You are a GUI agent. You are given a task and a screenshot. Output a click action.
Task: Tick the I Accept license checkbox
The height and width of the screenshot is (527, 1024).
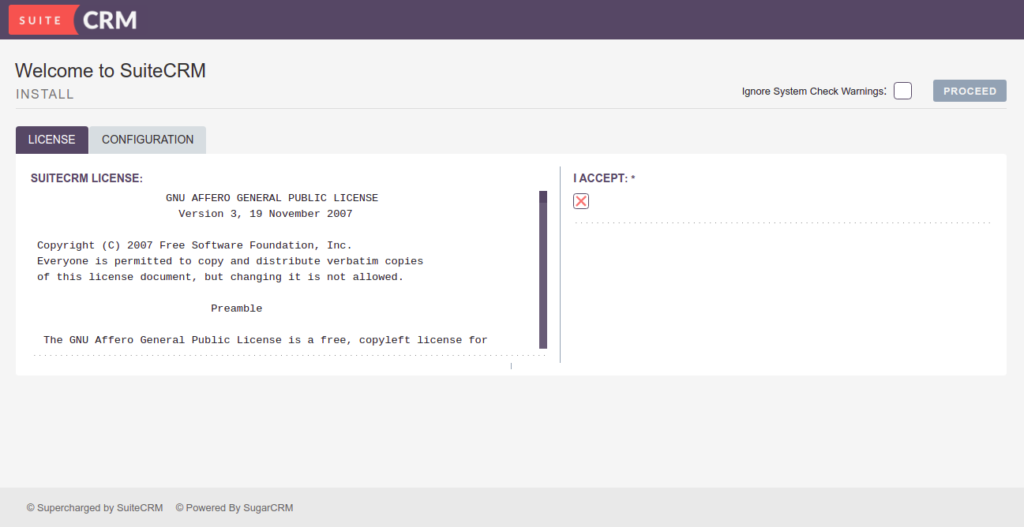click(581, 201)
